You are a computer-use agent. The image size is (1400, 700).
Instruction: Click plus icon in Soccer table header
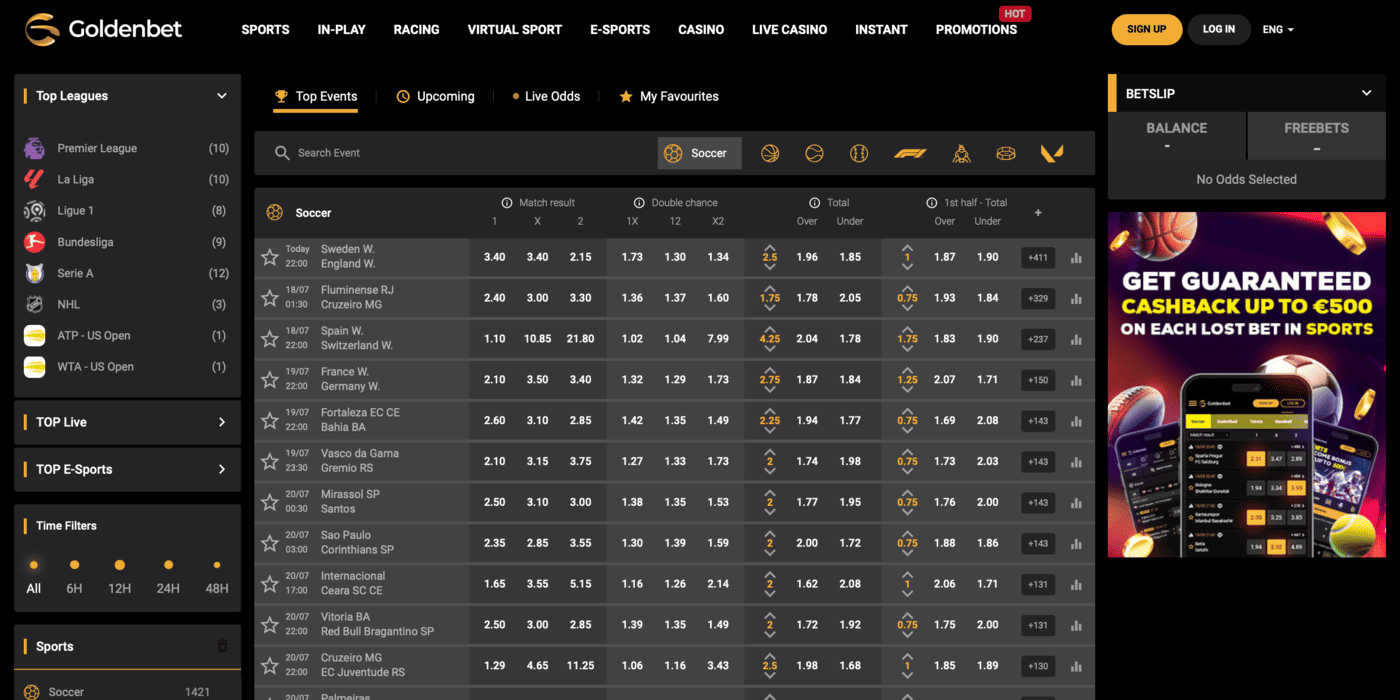1038,213
